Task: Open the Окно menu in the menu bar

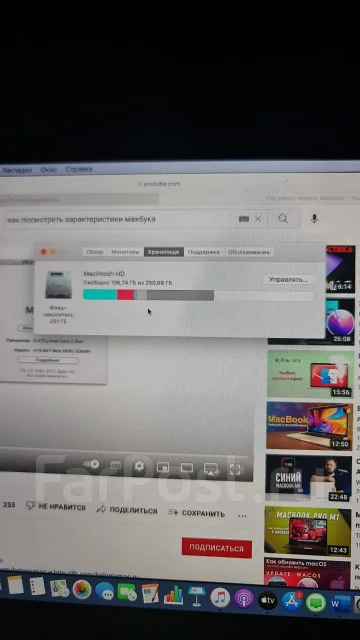Action: click(x=49, y=169)
